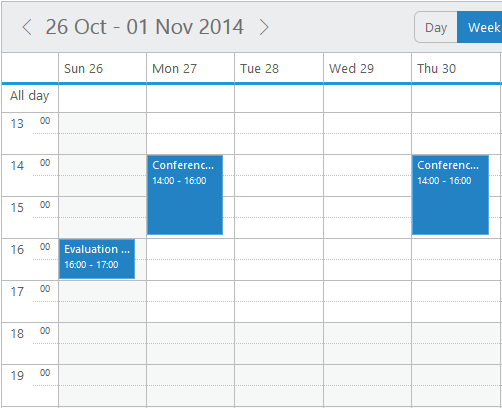Open the date range picker 26 Oct - 01 Nov 2014

click(145, 27)
